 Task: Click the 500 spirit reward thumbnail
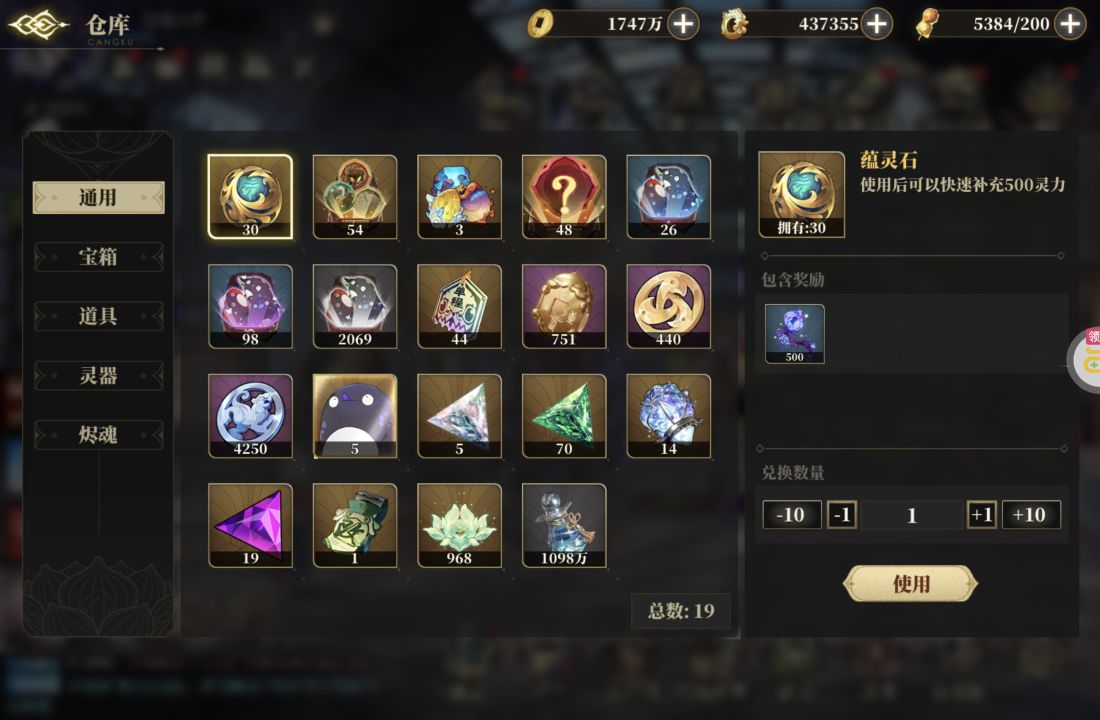click(x=794, y=334)
